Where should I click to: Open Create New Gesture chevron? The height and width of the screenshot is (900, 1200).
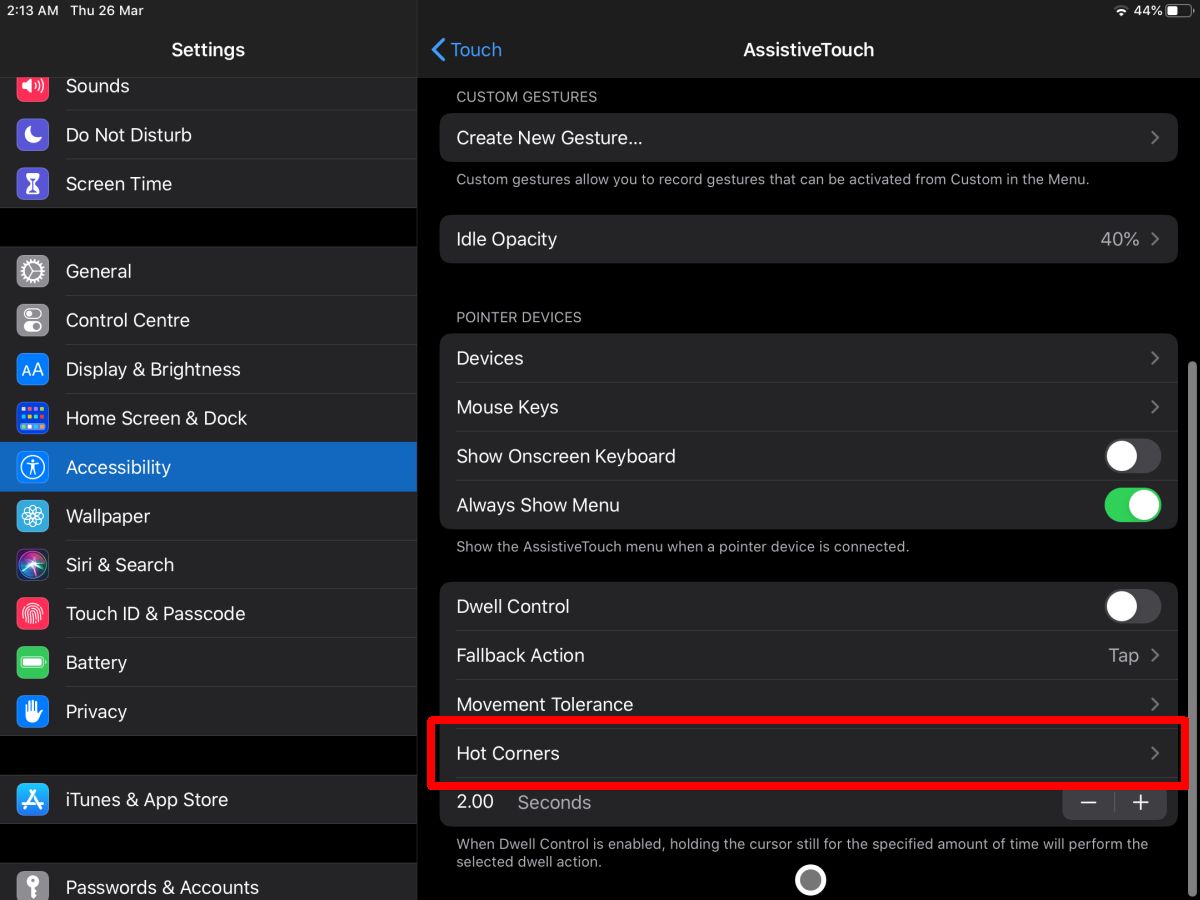point(1155,138)
